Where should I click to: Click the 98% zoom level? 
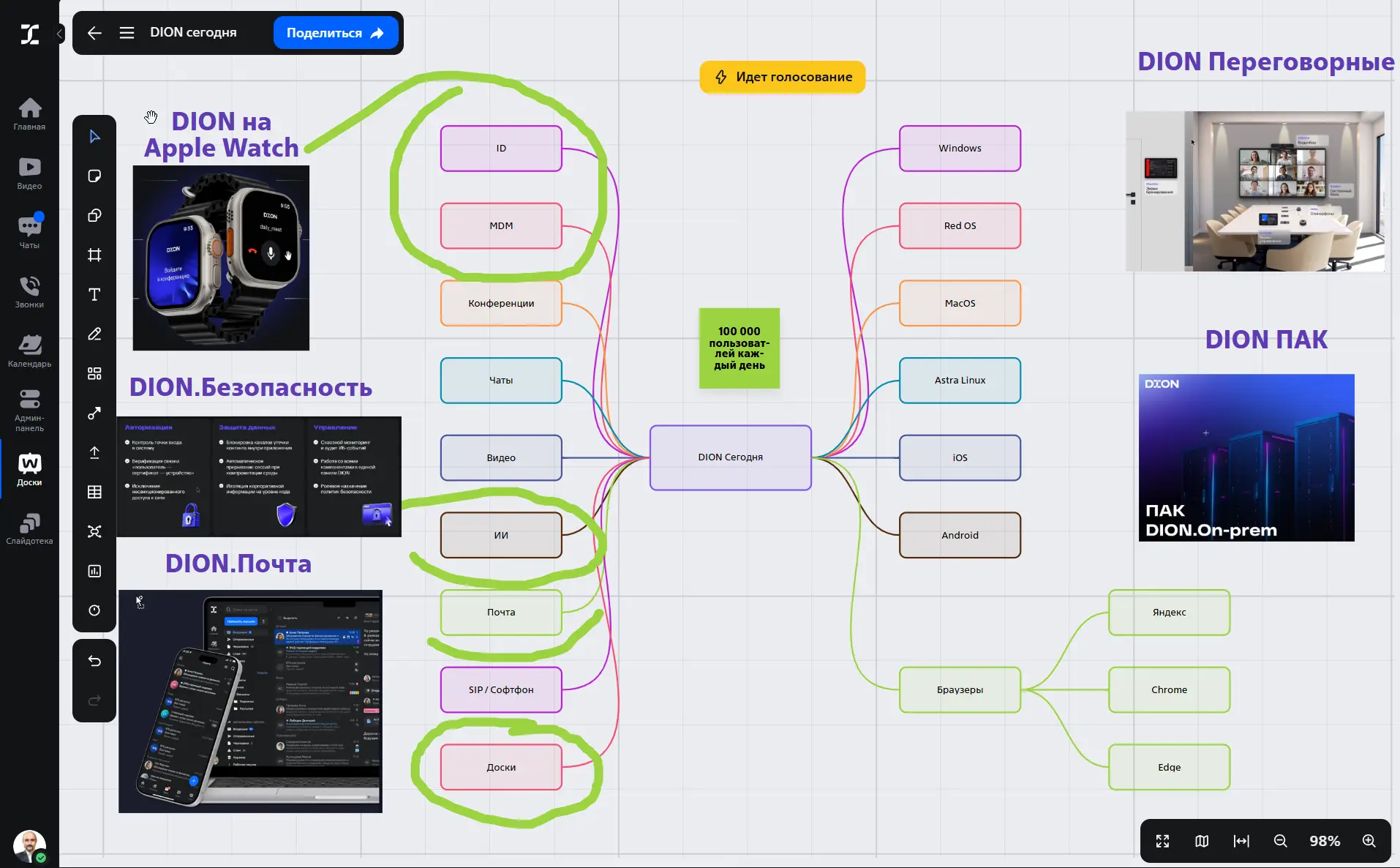coord(1325,842)
